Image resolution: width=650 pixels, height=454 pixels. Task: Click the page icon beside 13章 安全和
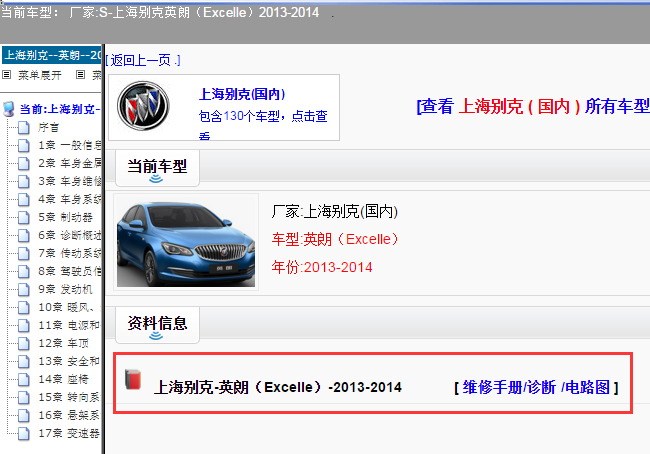click(x=24, y=361)
